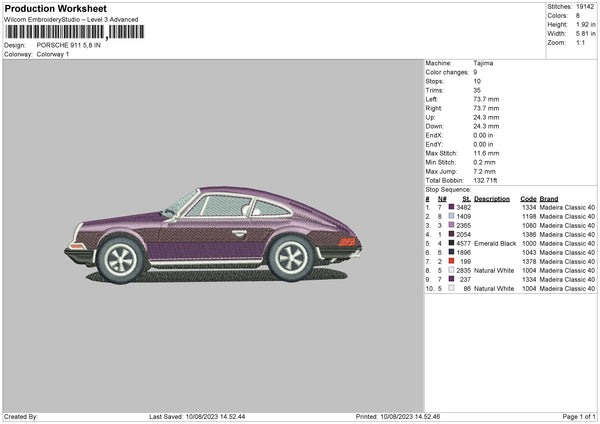Select the light blue swatch in row 2
The width and height of the screenshot is (600, 424).
pyautogui.click(x=451, y=216)
